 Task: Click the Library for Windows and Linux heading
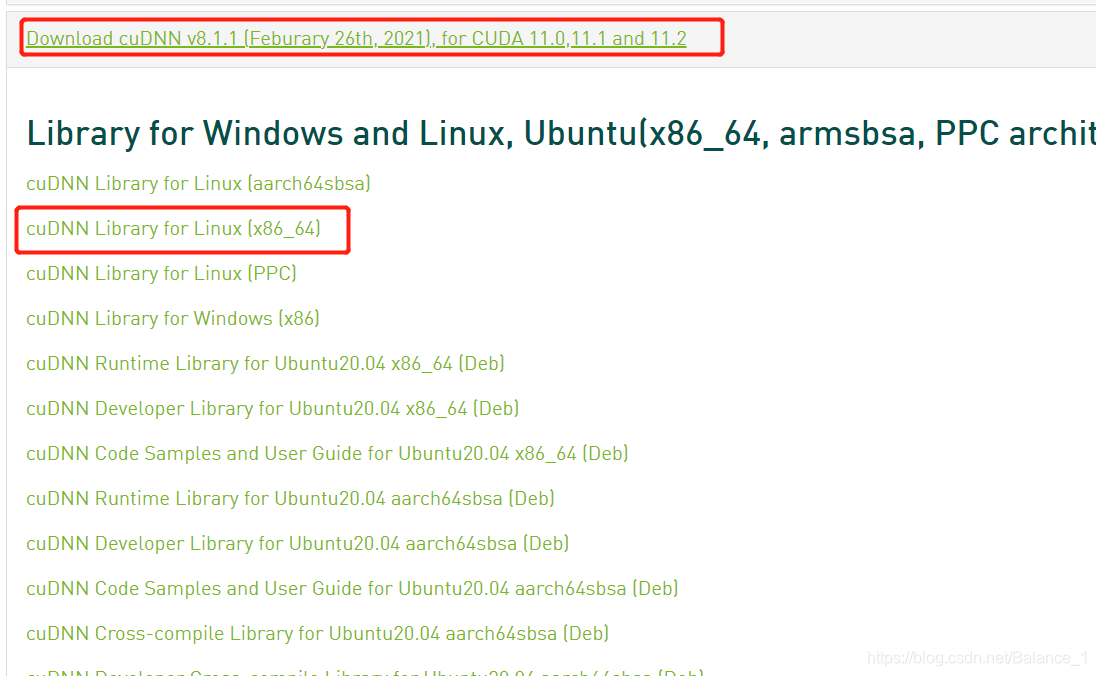(x=561, y=133)
